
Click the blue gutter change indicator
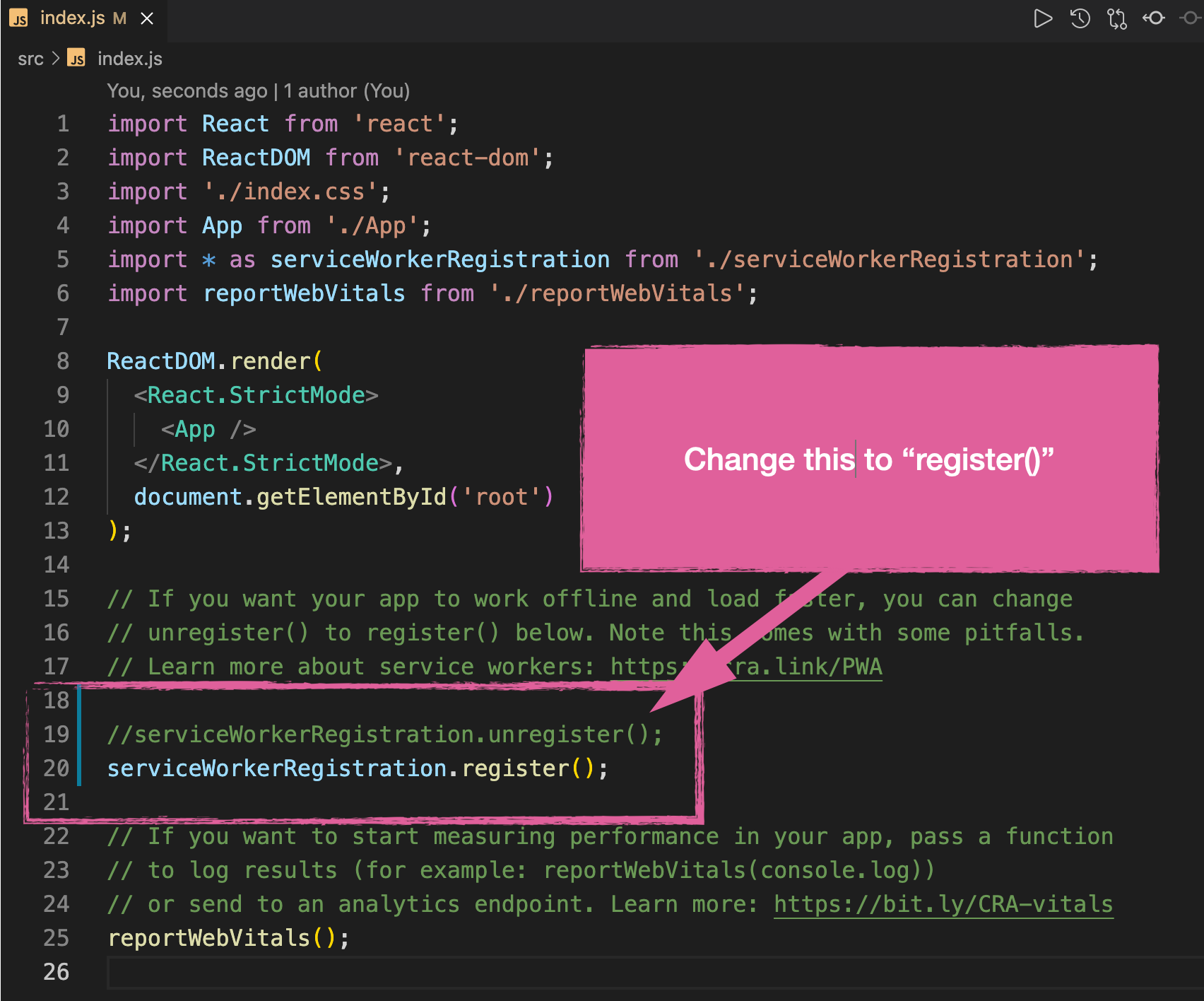[80, 735]
